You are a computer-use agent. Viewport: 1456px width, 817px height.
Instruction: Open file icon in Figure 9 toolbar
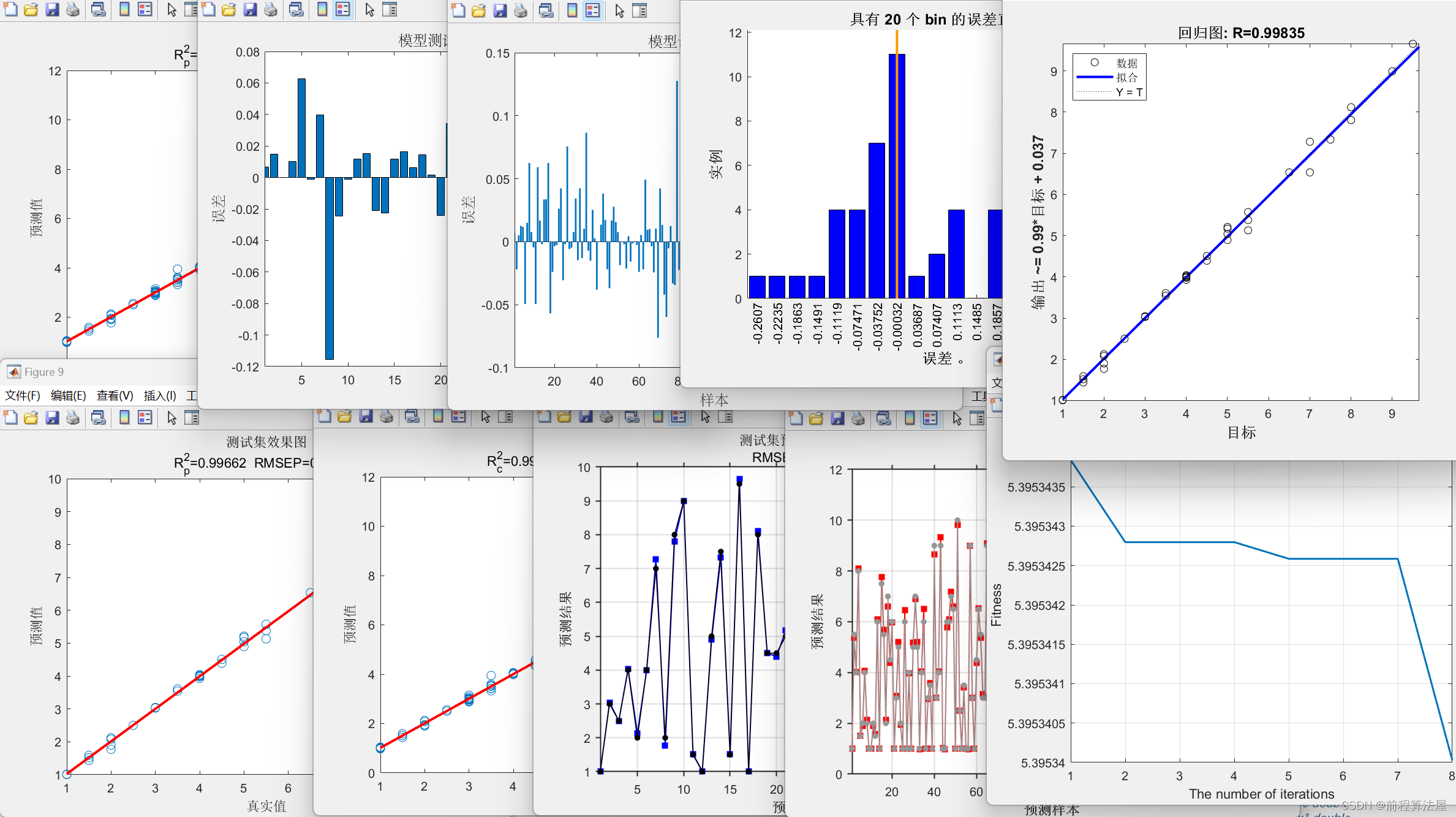pyautogui.click(x=31, y=418)
